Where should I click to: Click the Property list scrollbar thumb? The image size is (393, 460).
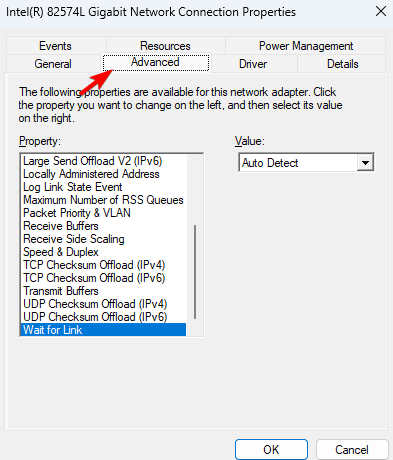195,272
